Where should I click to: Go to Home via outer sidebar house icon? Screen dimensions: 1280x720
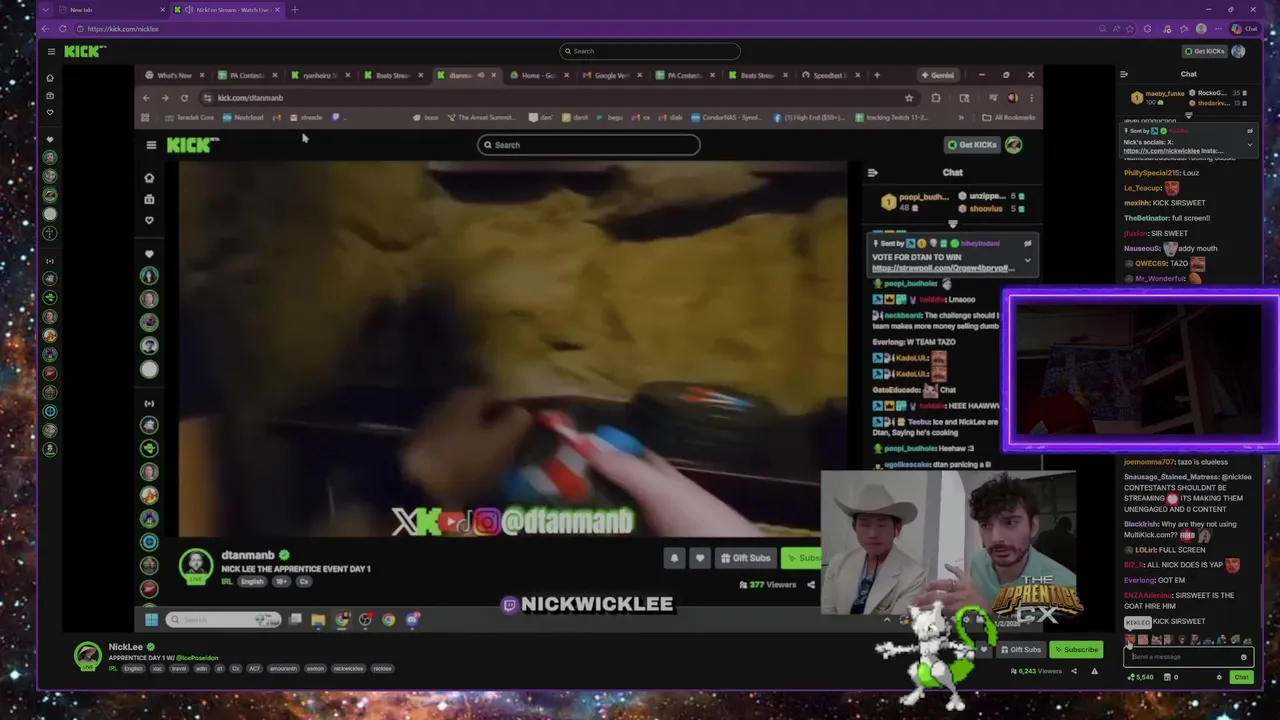[49, 77]
